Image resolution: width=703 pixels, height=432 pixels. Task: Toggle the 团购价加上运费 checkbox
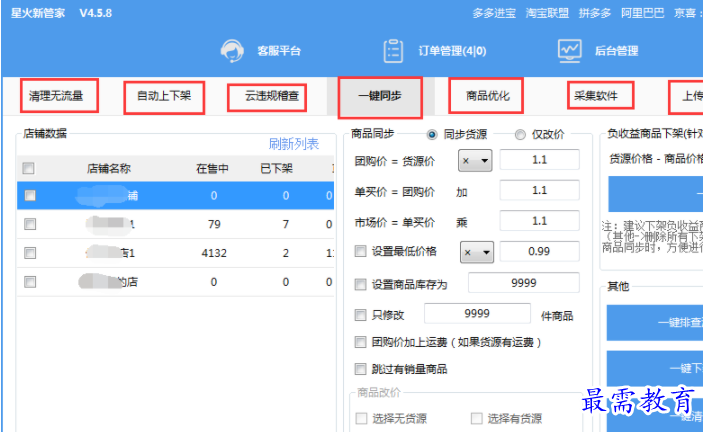tap(360, 342)
